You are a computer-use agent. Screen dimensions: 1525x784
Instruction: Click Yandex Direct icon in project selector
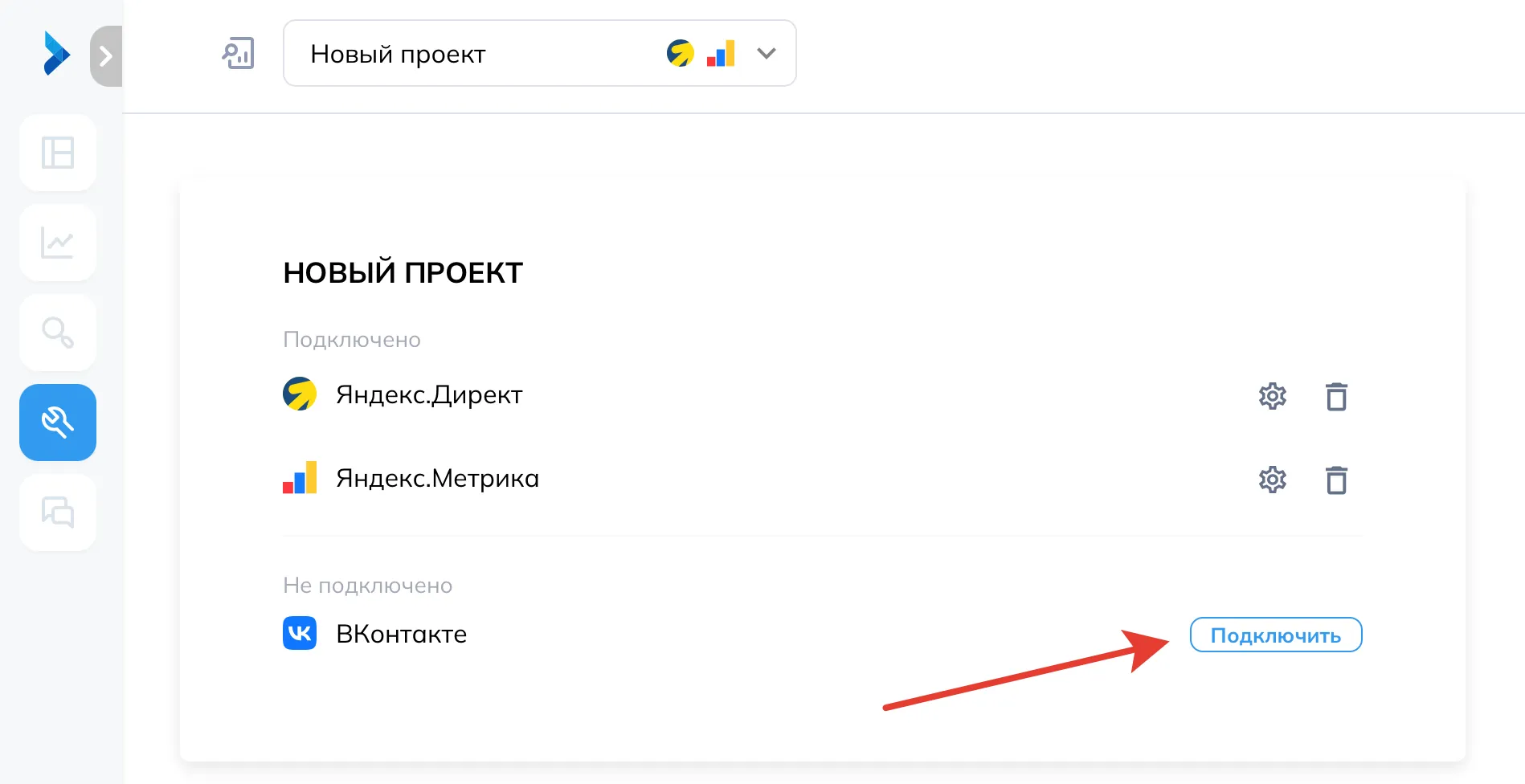click(x=680, y=54)
